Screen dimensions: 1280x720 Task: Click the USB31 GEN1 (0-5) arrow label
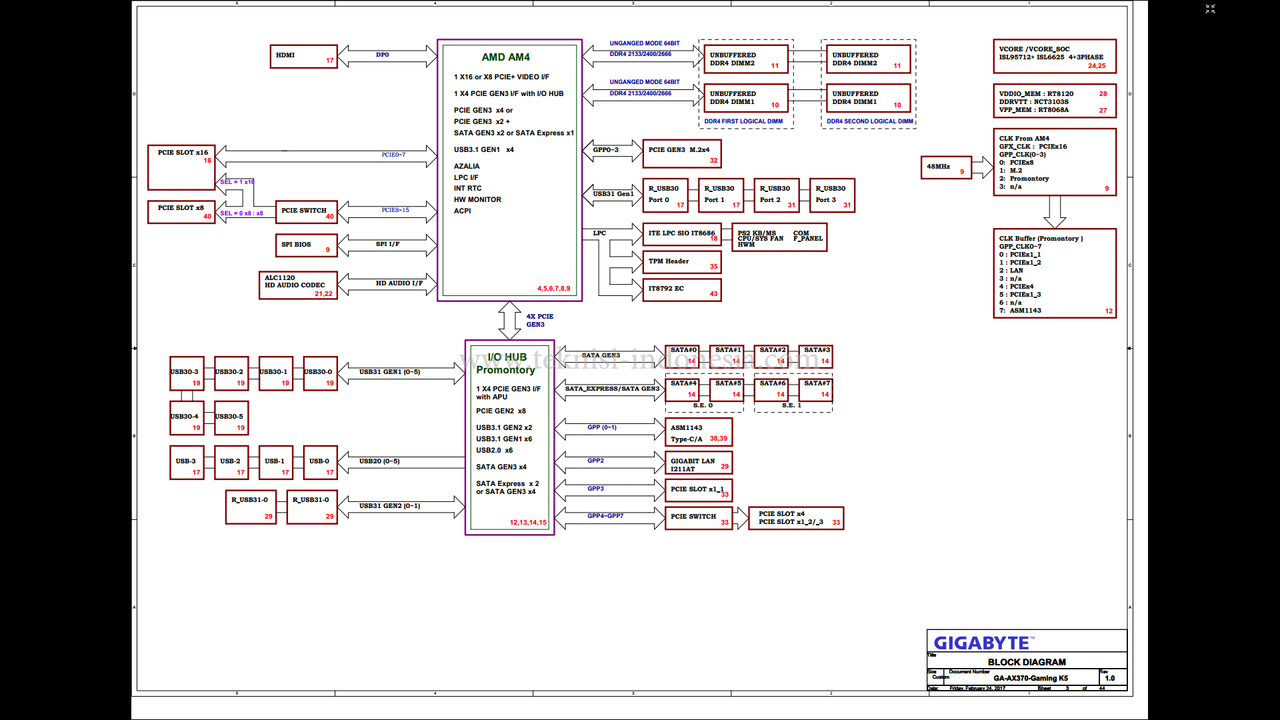tap(389, 372)
